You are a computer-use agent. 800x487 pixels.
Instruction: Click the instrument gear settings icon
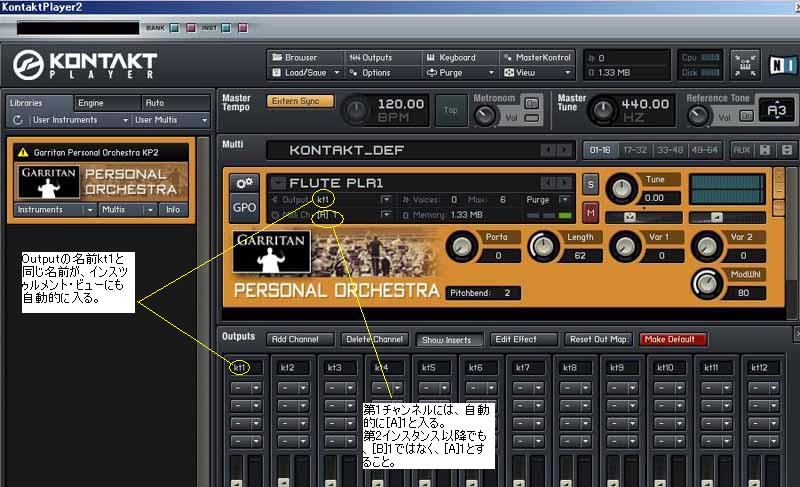coord(244,183)
